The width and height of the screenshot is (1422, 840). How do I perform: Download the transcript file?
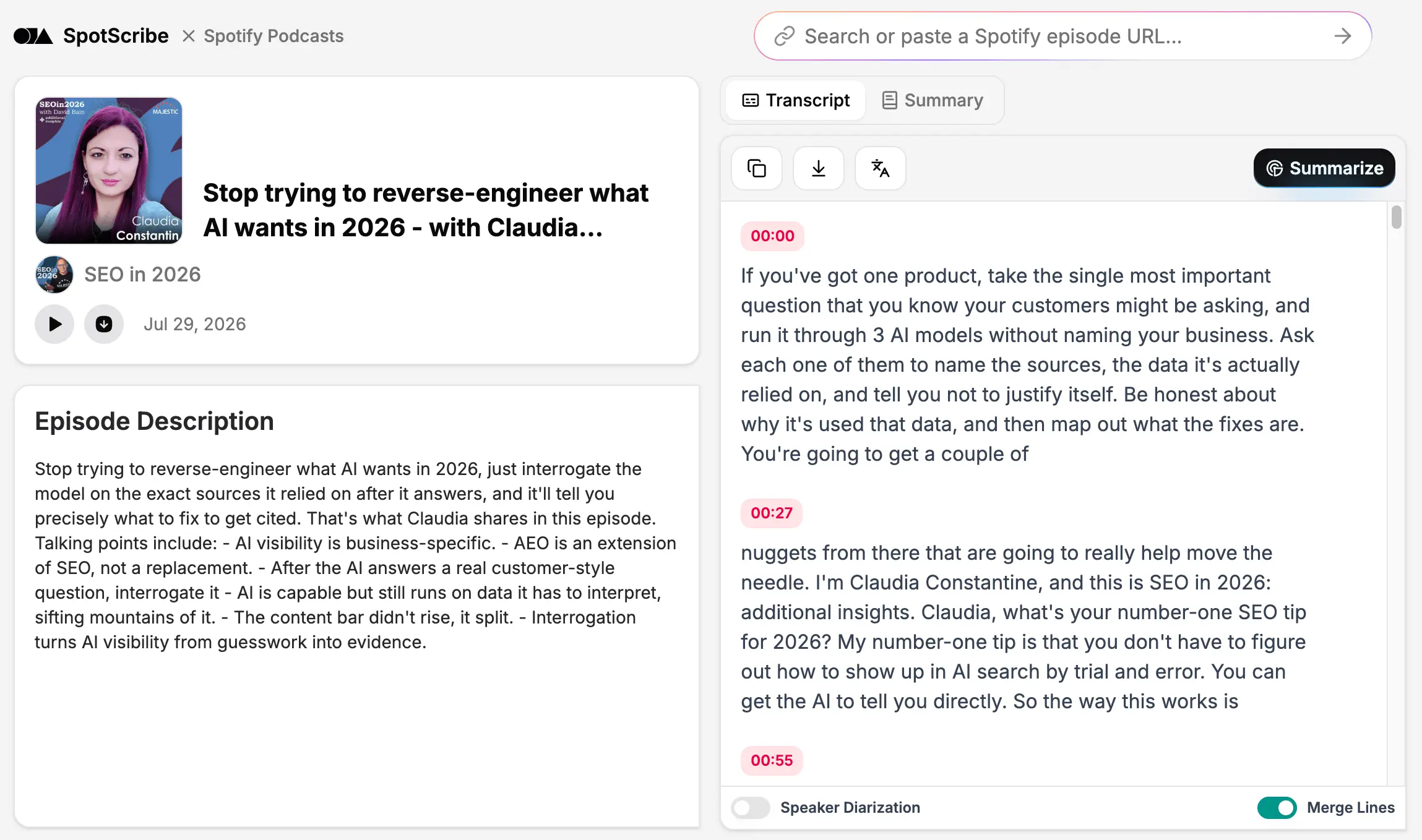[819, 168]
